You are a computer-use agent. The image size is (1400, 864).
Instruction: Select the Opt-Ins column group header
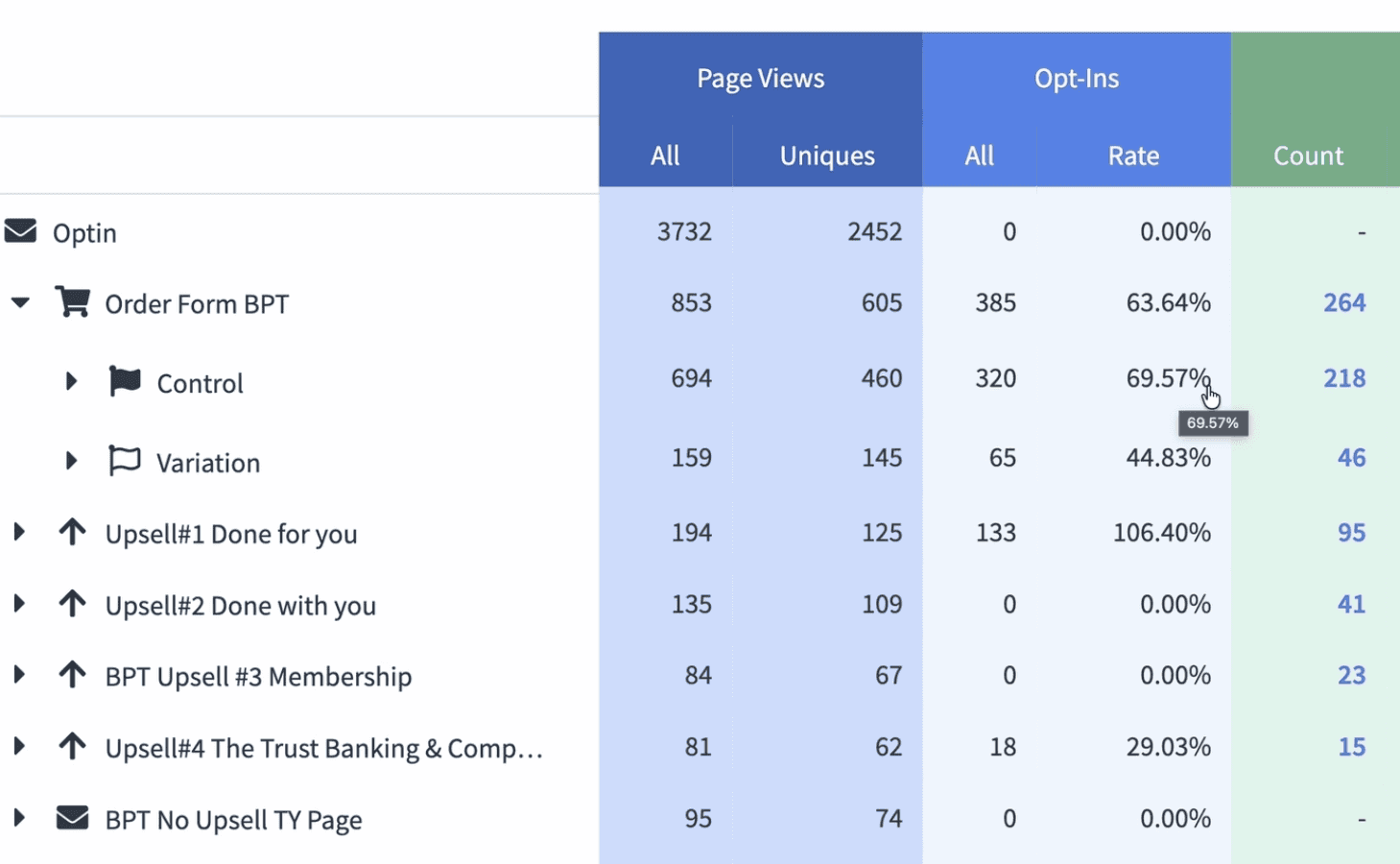click(x=1077, y=78)
